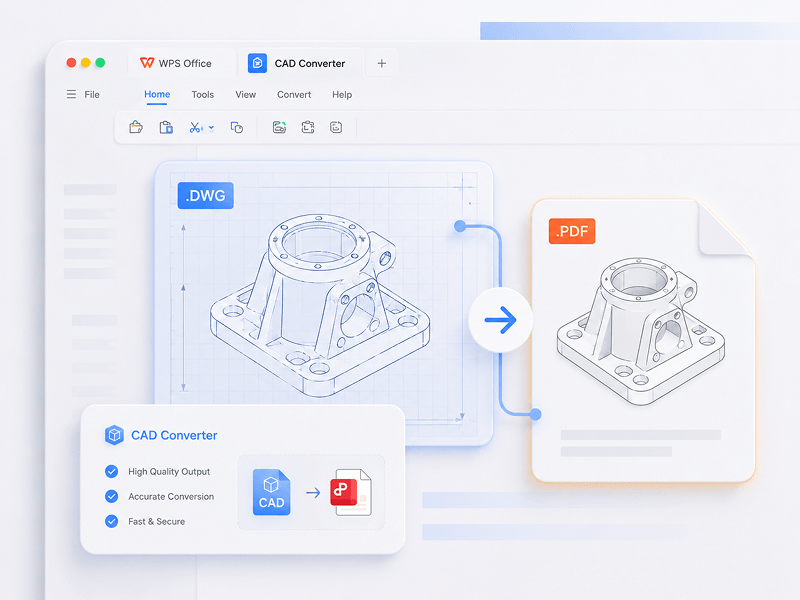
Task: Click the round blue arrow convert button
Action: [x=500, y=320]
